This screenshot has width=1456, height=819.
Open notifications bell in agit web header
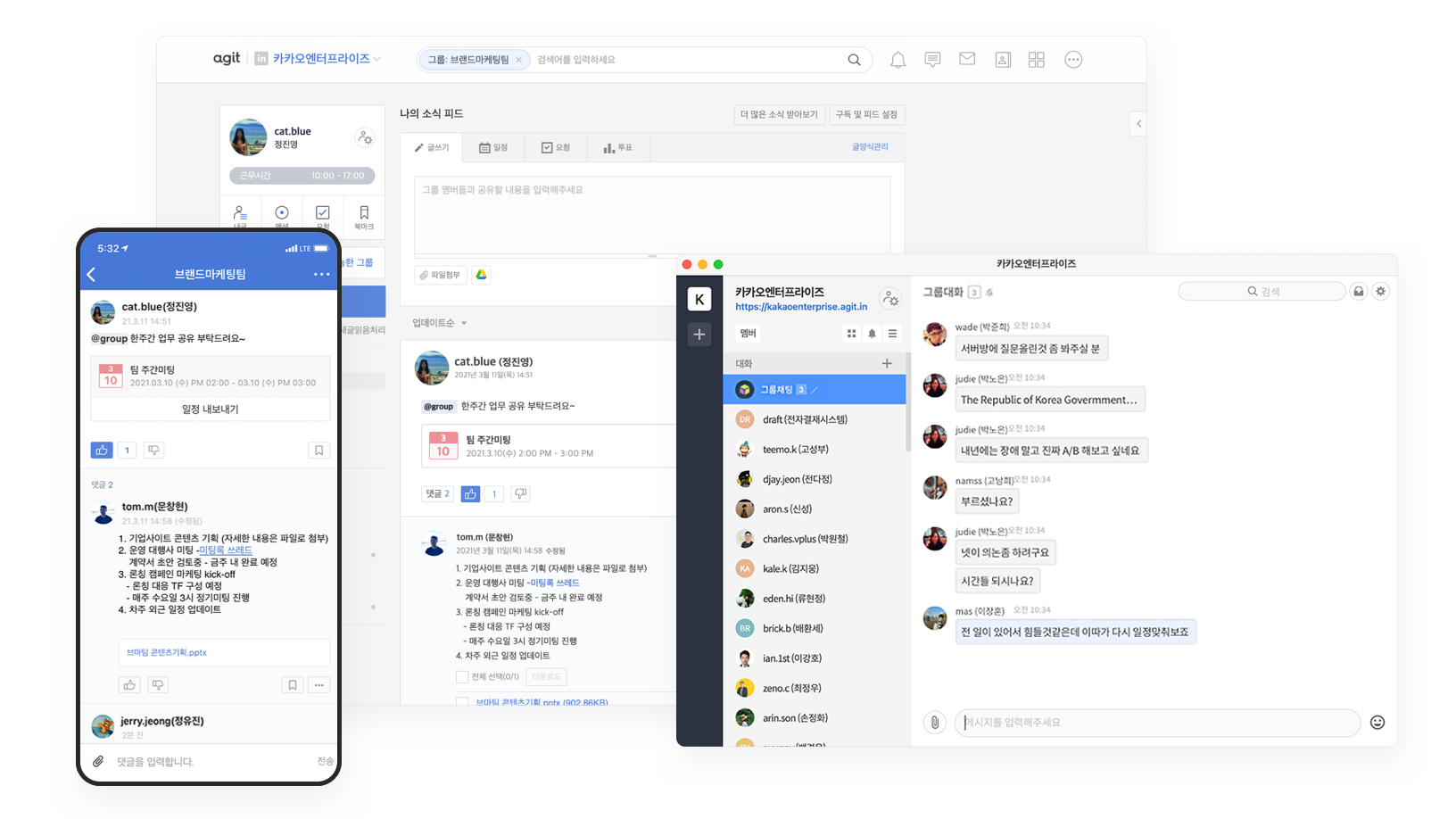click(898, 60)
